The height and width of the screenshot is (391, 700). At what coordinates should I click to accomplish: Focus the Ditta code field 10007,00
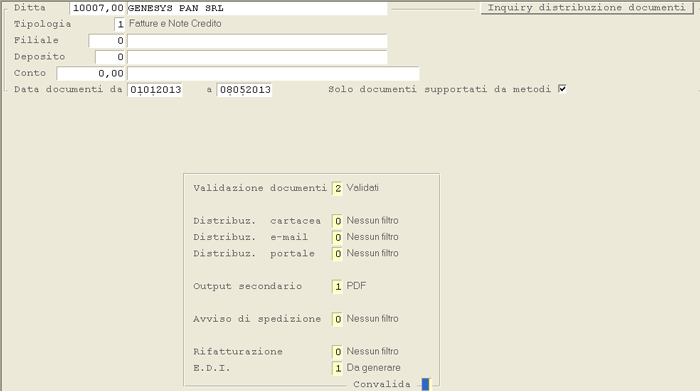point(97,8)
